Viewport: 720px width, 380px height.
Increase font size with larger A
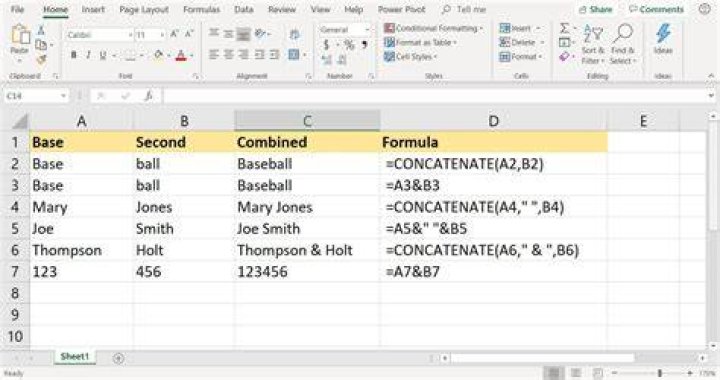coord(175,34)
